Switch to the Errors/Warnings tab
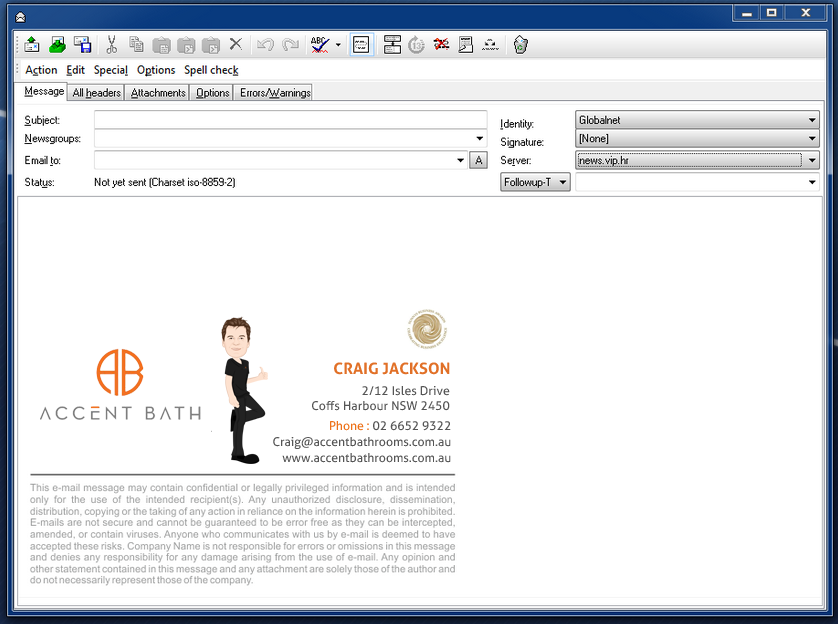 pos(275,92)
